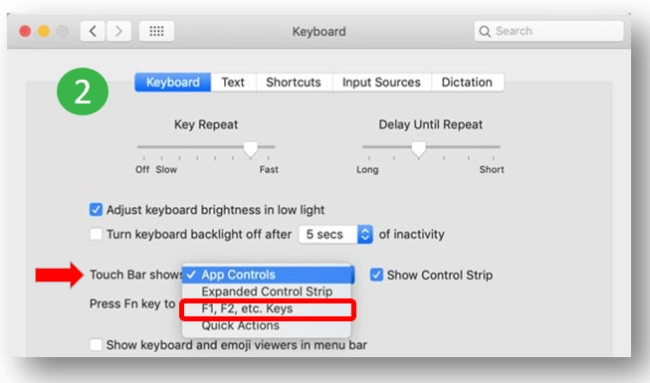Click the green number 2 step badge
The height and width of the screenshot is (383, 650).
(82, 91)
